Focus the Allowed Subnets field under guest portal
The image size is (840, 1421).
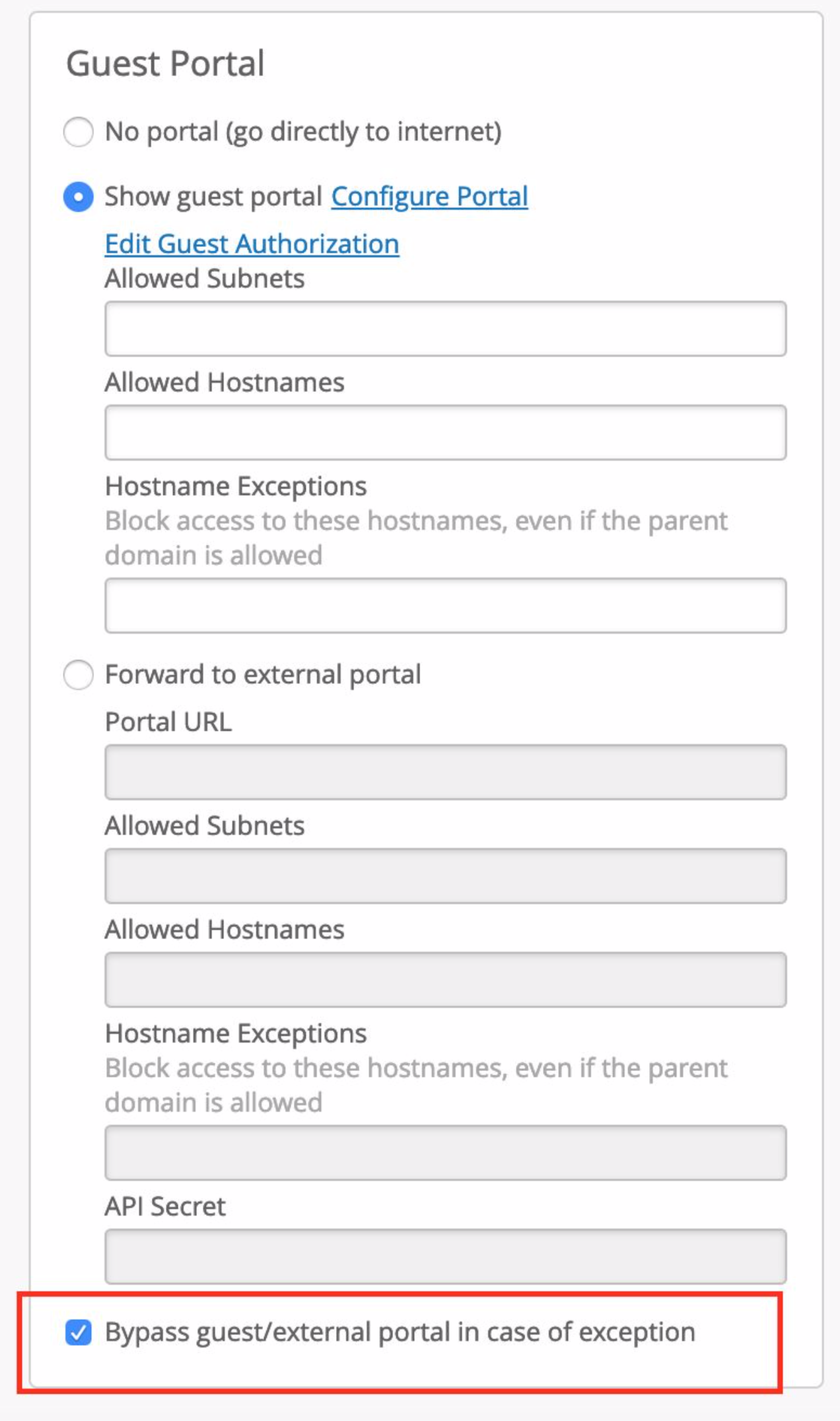pos(445,329)
